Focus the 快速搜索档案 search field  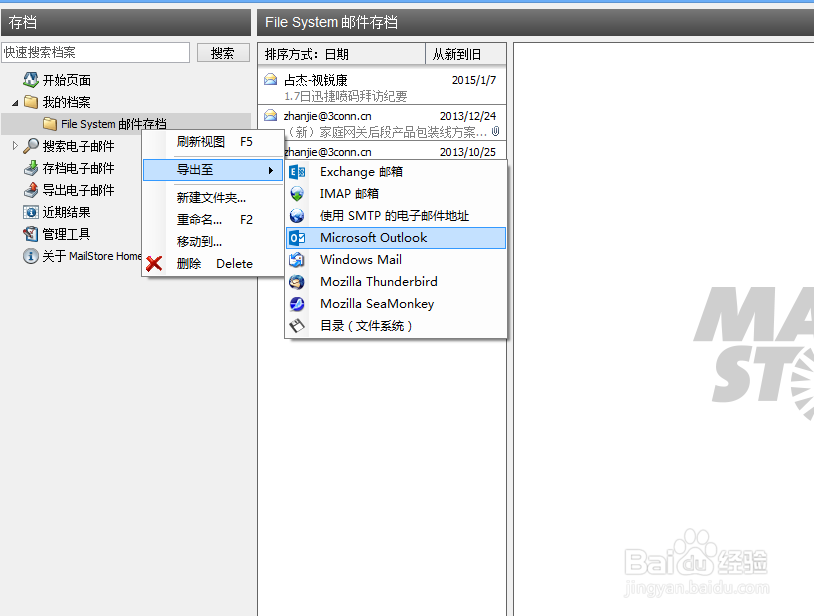click(96, 52)
